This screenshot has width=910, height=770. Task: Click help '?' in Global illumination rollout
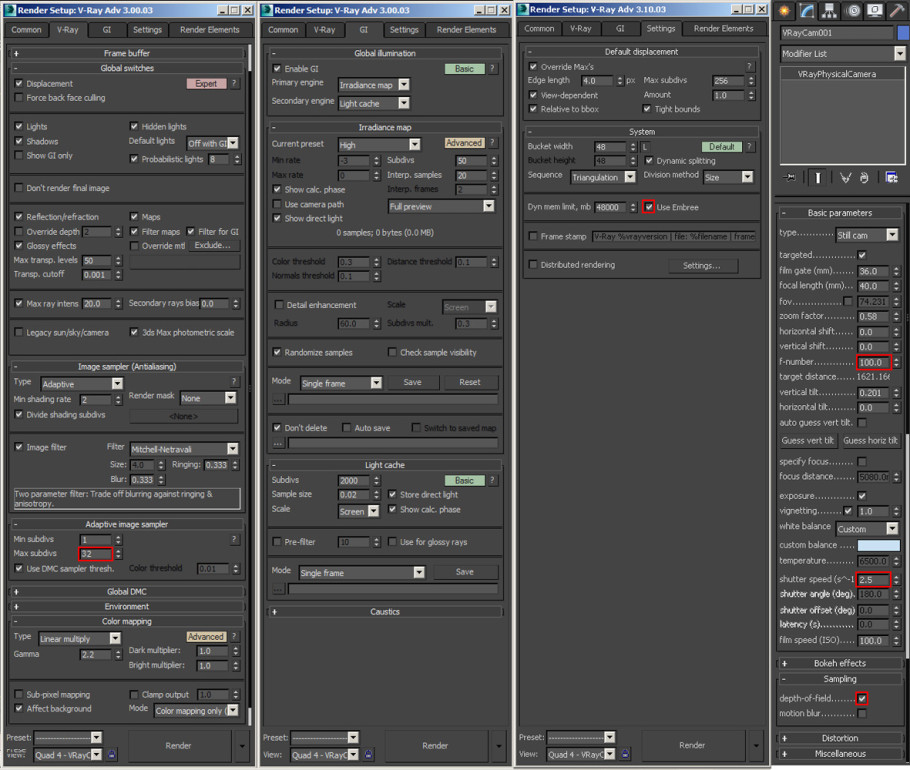pyautogui.click(x=492, y=68)
